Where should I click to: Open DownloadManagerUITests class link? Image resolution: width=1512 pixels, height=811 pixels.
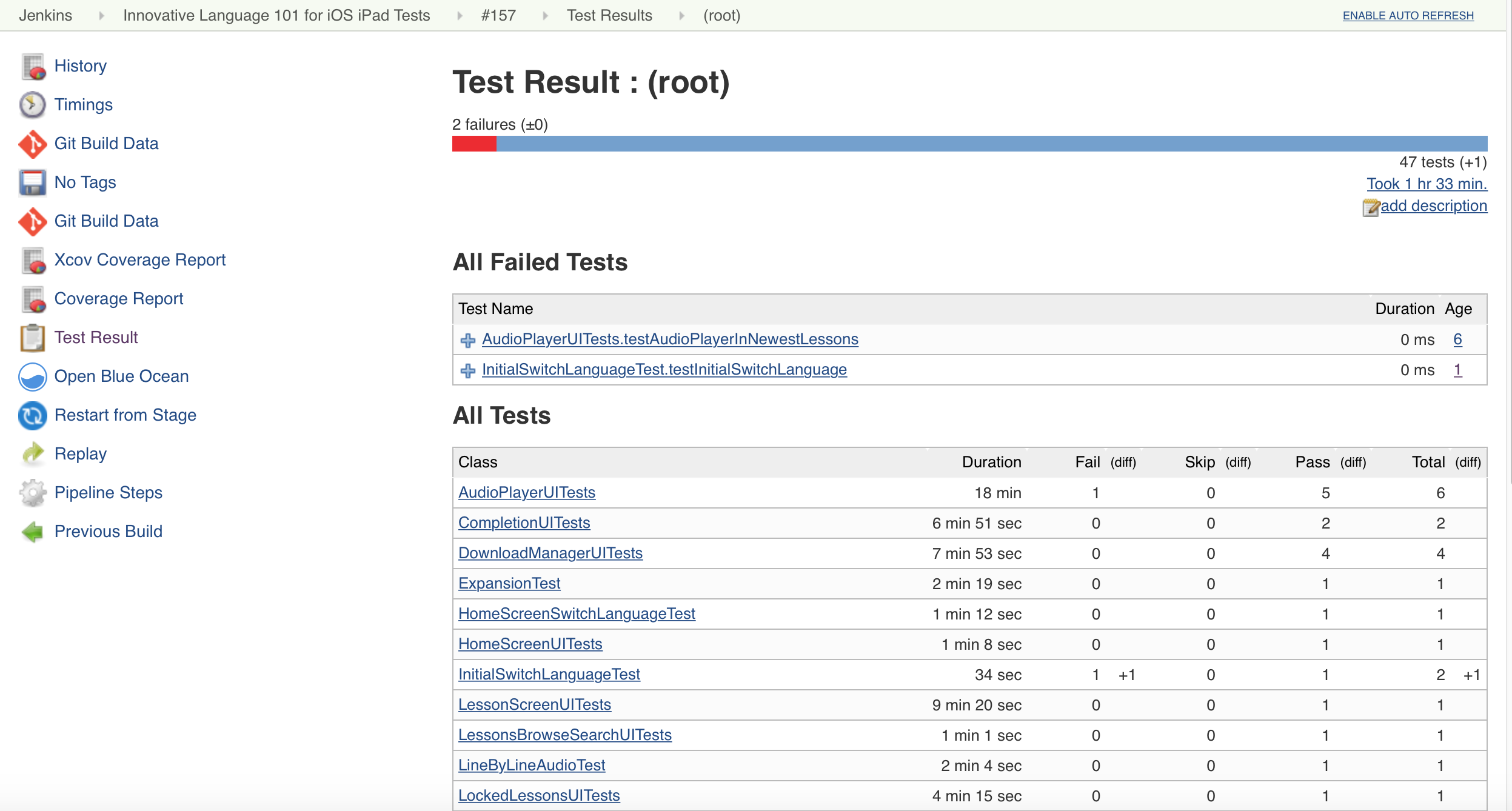[x=550, y=553]
